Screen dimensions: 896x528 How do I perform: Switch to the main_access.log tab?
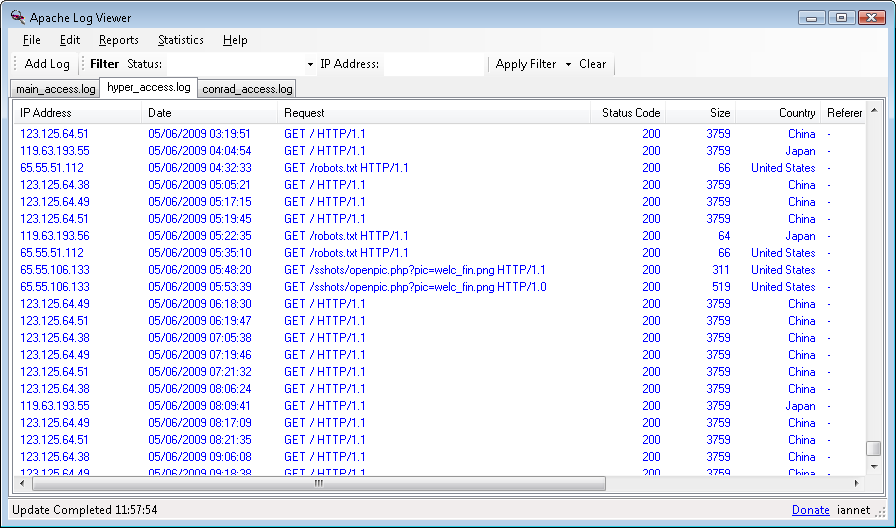pyautogui.click(x=55, y=89)
